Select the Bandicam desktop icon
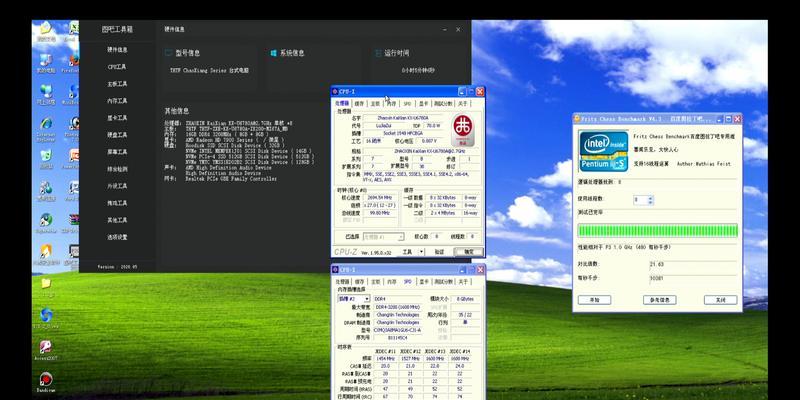Screen dimensions: 800x400 point(45,380)
